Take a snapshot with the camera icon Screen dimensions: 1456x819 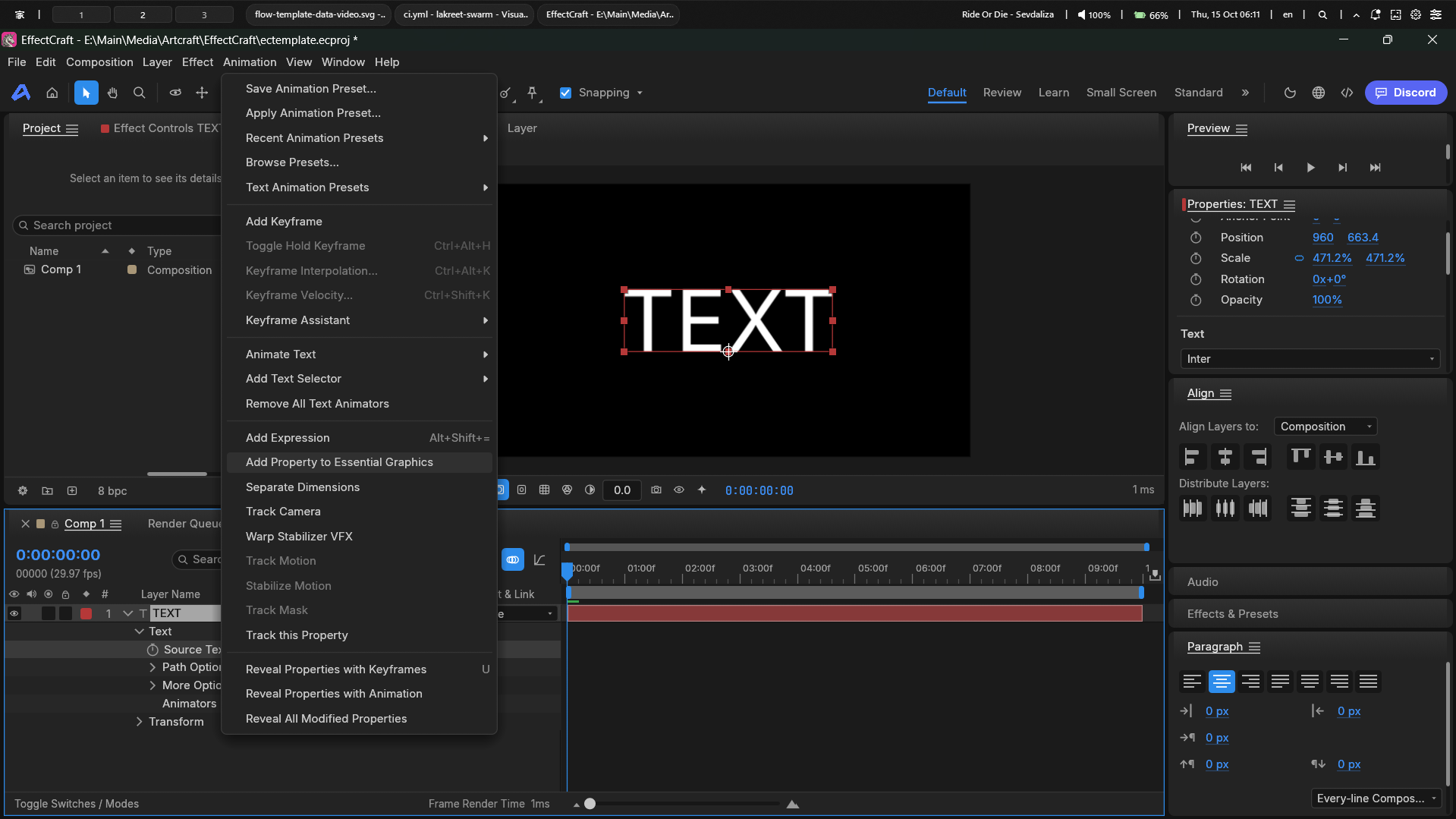click(656, 490)
